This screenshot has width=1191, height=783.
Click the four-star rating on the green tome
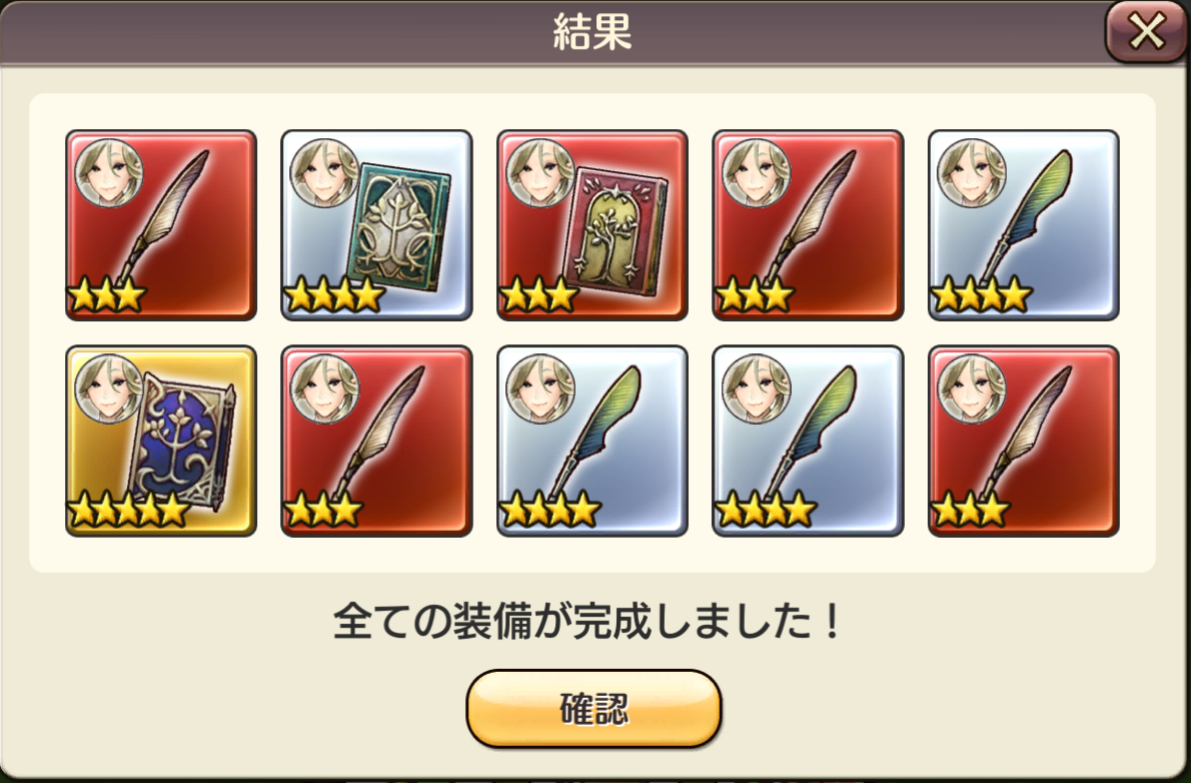click(333, 294)
